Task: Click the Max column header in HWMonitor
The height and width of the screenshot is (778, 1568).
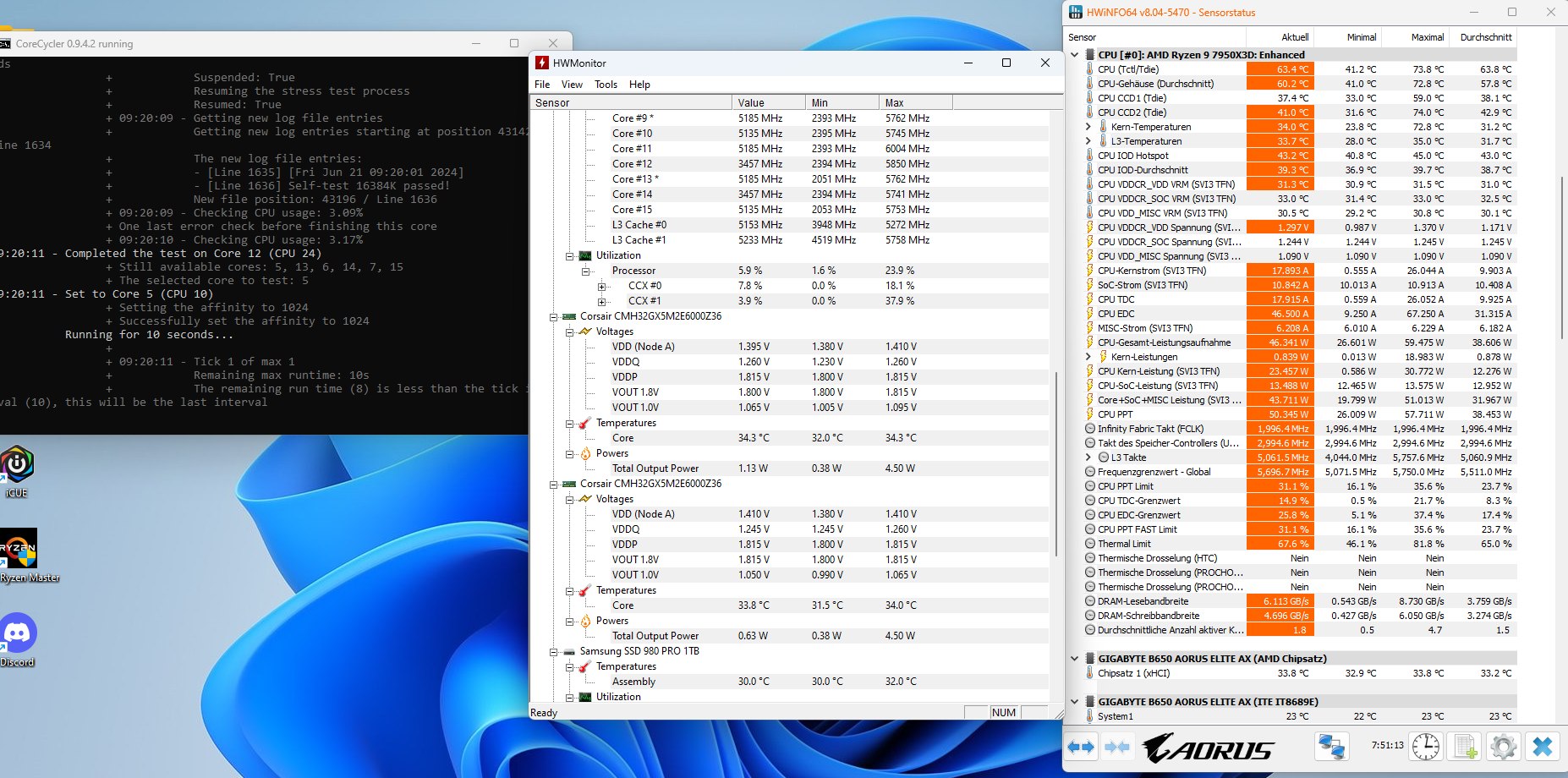Action: click(x=916, y=102)
